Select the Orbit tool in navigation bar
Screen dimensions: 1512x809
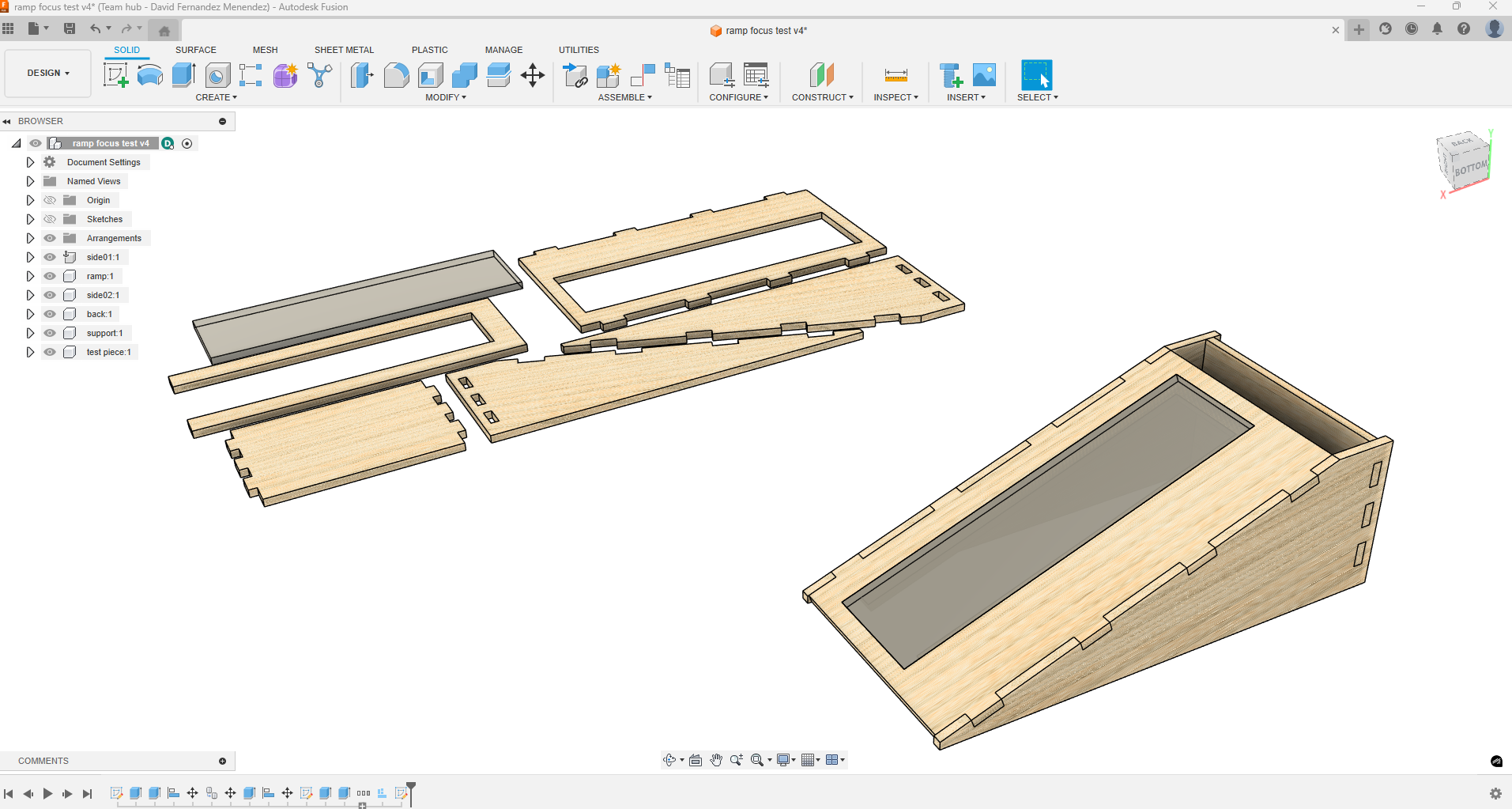tap(670, 759)
